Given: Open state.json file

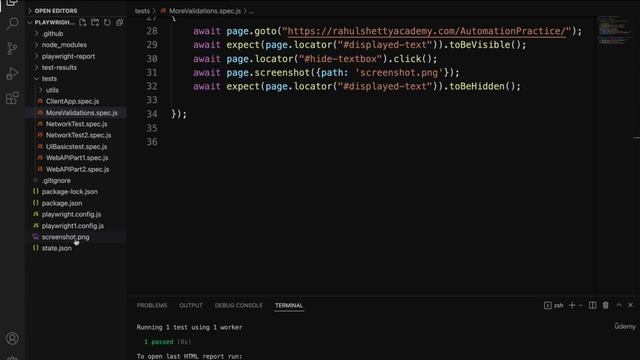Looking at the screenshot, I should 56,248.
